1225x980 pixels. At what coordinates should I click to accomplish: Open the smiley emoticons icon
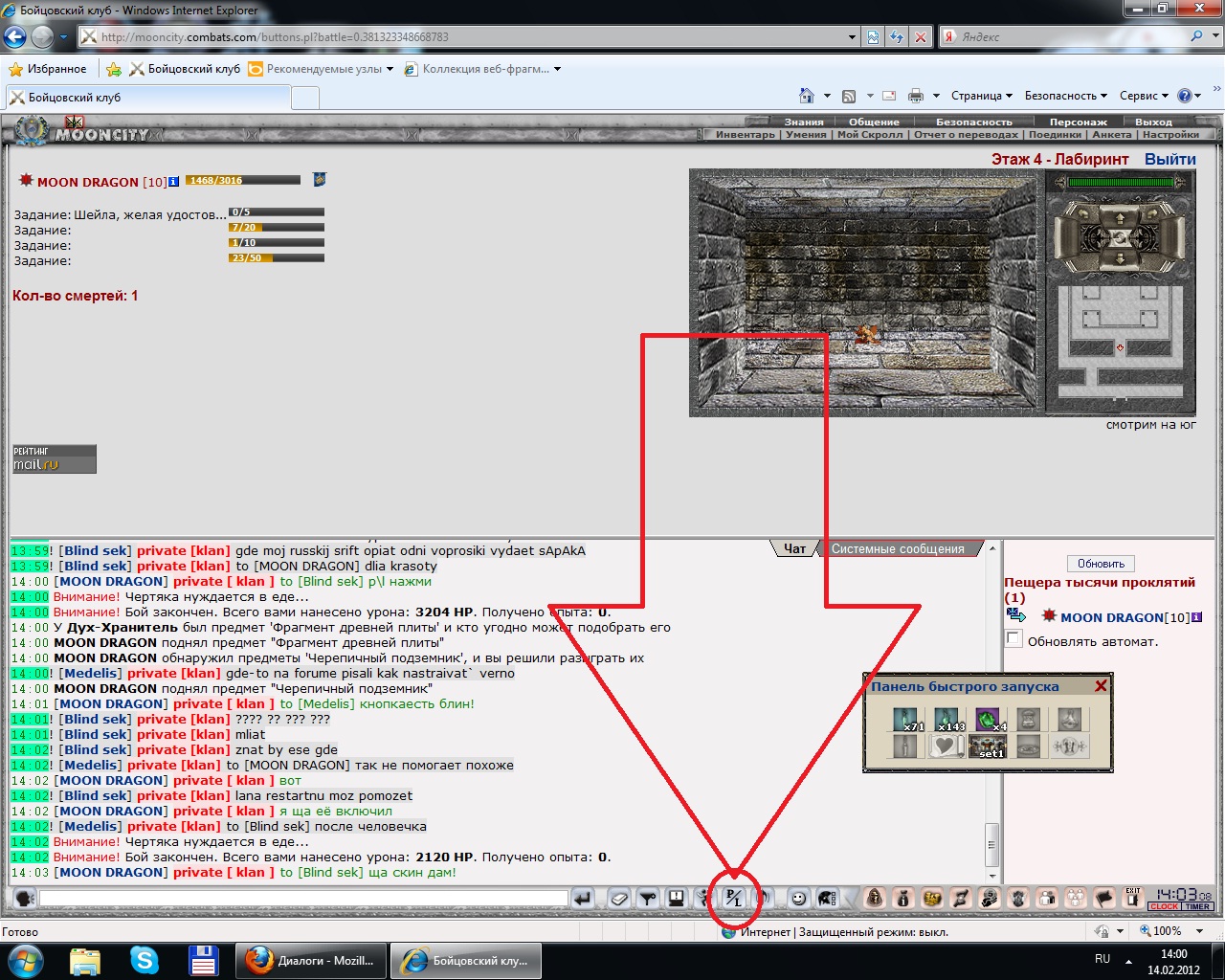click(798, 898)
